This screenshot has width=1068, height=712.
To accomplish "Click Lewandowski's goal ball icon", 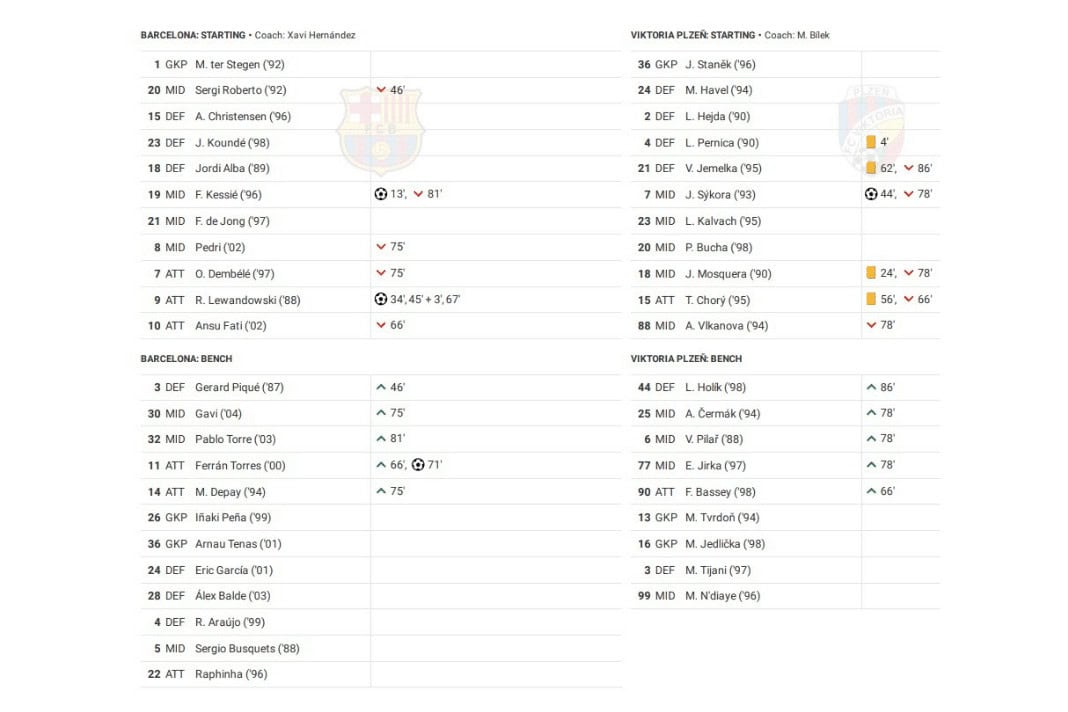I will click(x=380, y=299).
